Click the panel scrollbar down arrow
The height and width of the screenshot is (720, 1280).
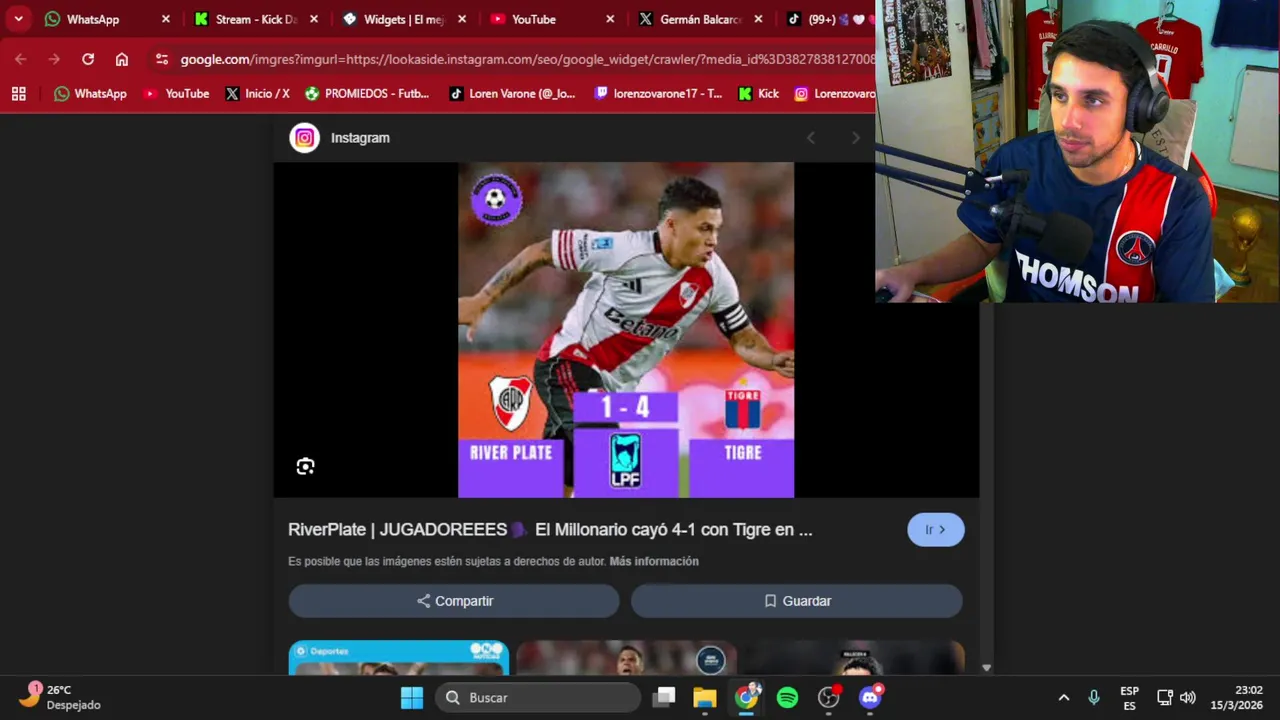986,667
